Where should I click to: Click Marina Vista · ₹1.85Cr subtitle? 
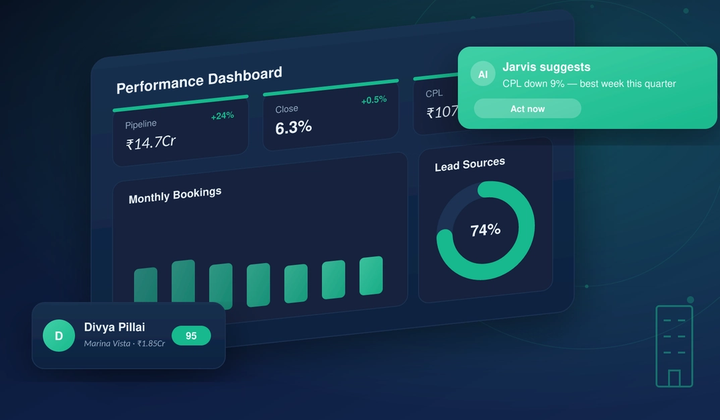click(124, 343)
